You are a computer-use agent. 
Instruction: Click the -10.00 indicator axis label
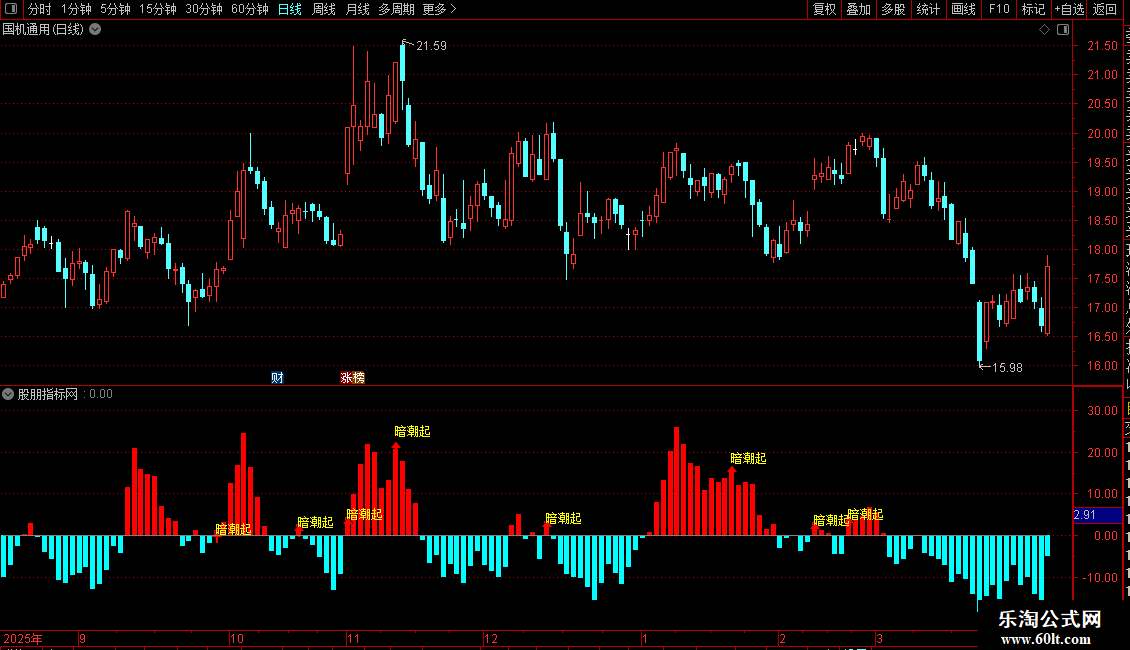(1100, 577)
